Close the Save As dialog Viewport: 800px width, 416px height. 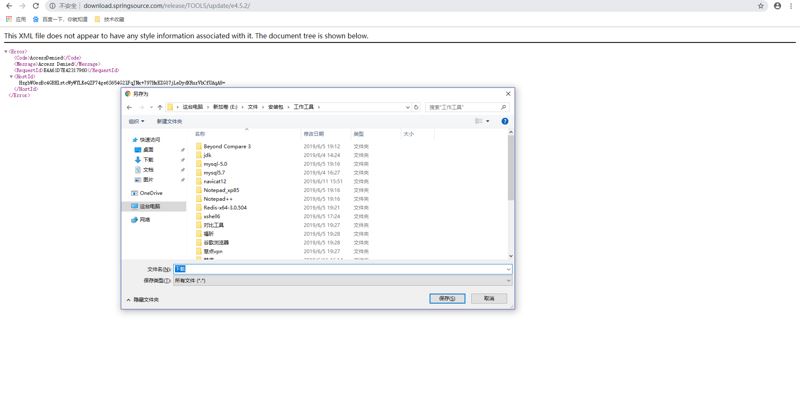[508, 94]
